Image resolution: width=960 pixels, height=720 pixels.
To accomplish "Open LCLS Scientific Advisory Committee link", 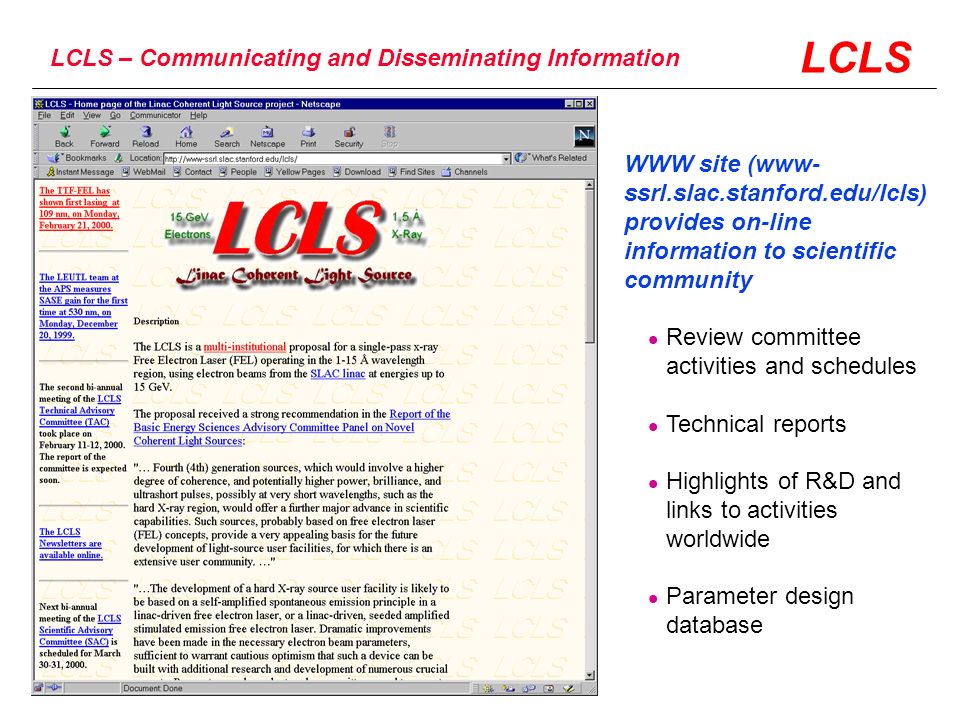I will [x=80, y=630].
